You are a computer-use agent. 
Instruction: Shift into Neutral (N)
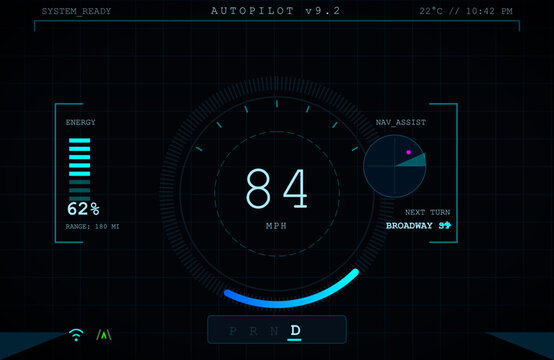click(x=274, y=331)
